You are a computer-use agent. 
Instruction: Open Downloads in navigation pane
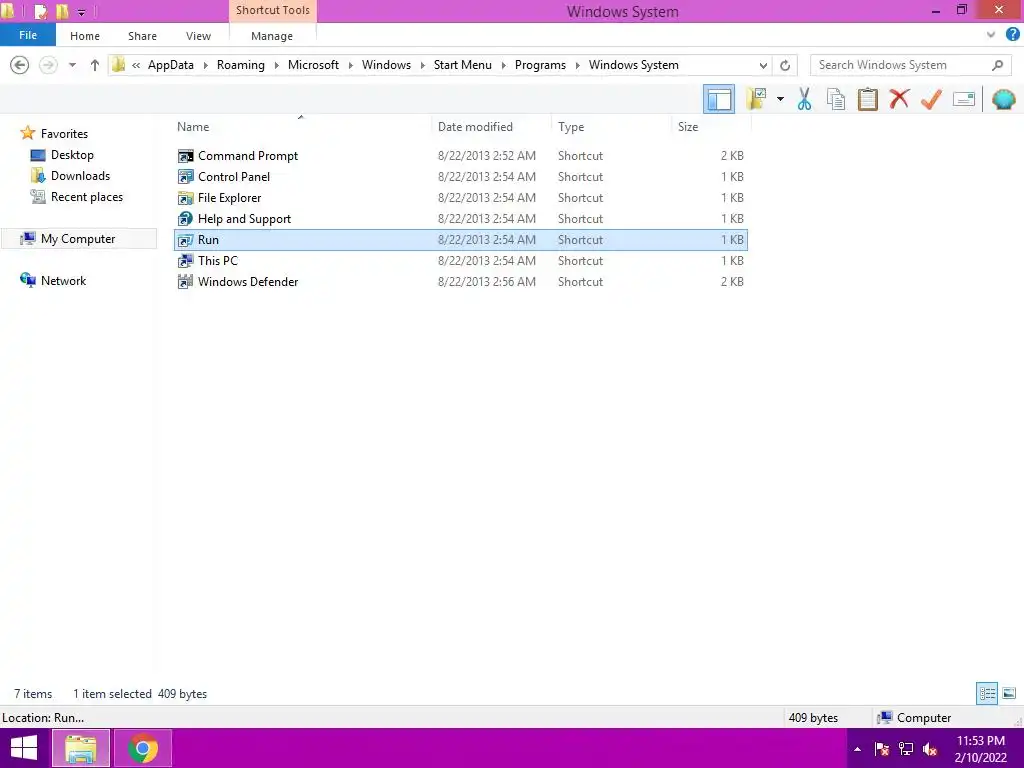tap(71, 176)
